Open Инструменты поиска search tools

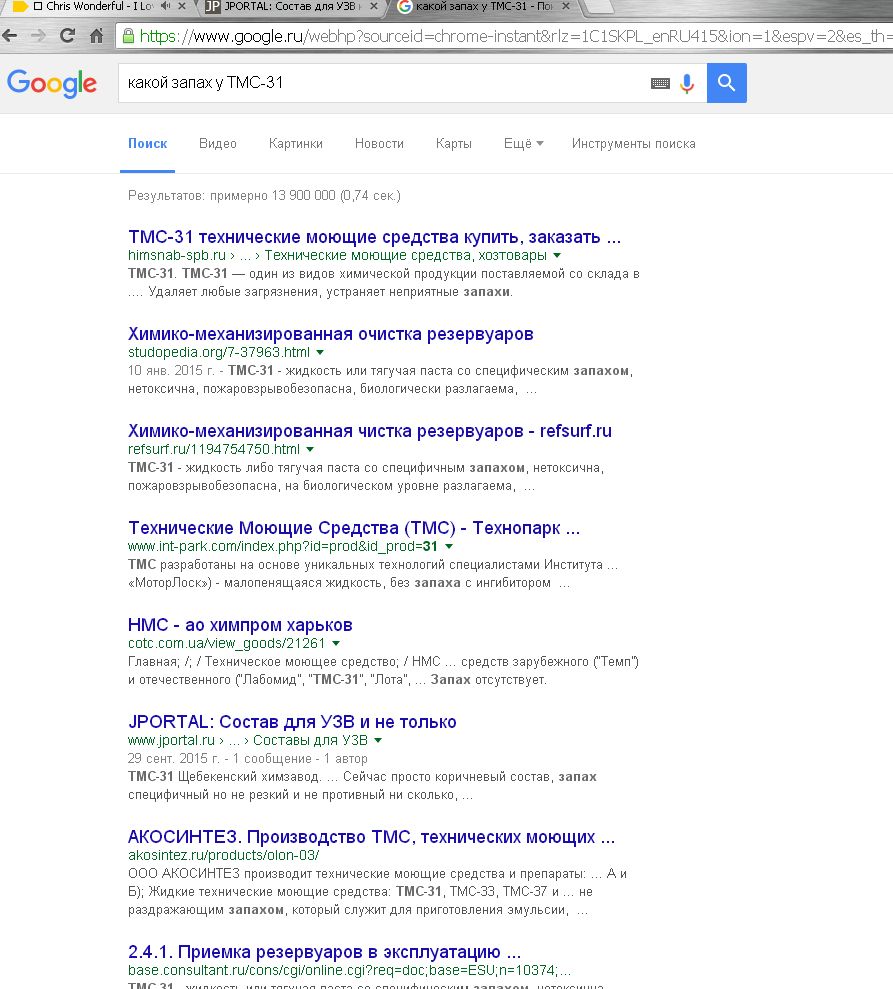(x=633, y=144)
